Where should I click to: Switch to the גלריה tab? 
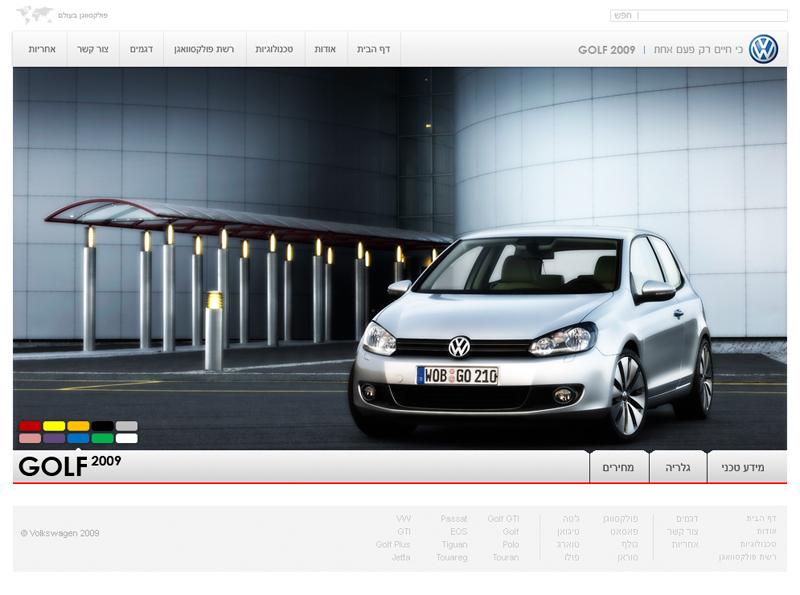[678, 467]
